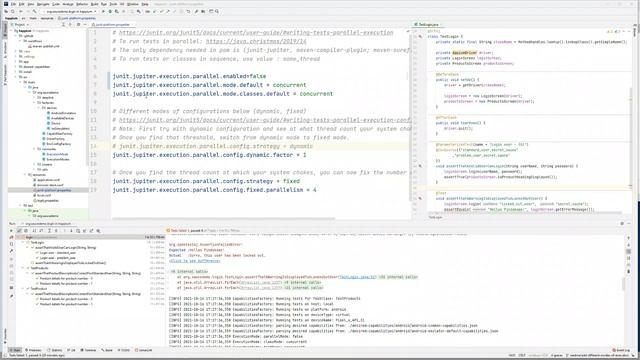Open Run panel settings gear
Viewport: 640px width, 360px height.
tap(622, 223)
